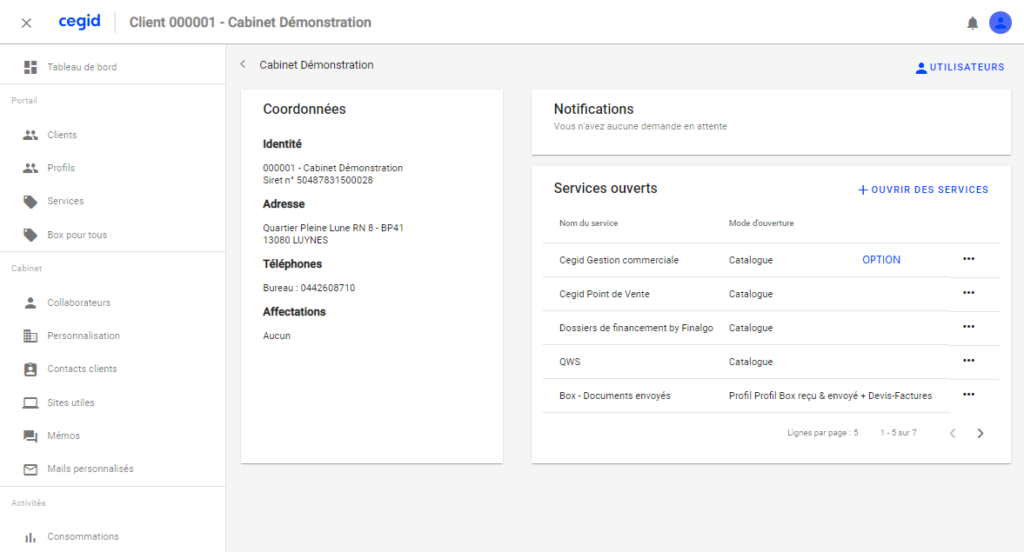1024x552 pixels.
Task: Open options menu for Cegid Gestion commerciale
Action: (x=968, y=259)
